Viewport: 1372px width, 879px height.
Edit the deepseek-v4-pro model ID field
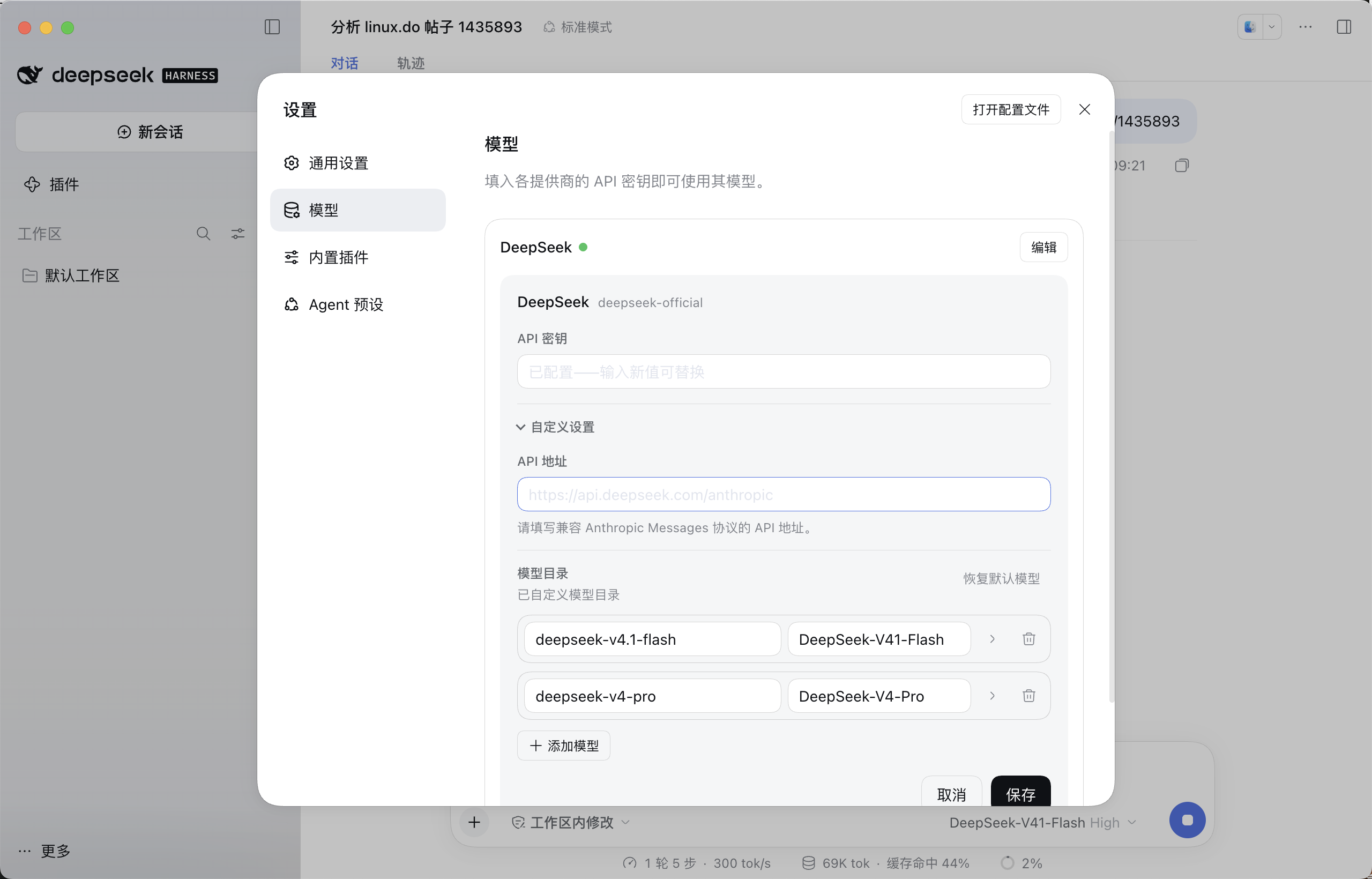click(x=652, y=696)
